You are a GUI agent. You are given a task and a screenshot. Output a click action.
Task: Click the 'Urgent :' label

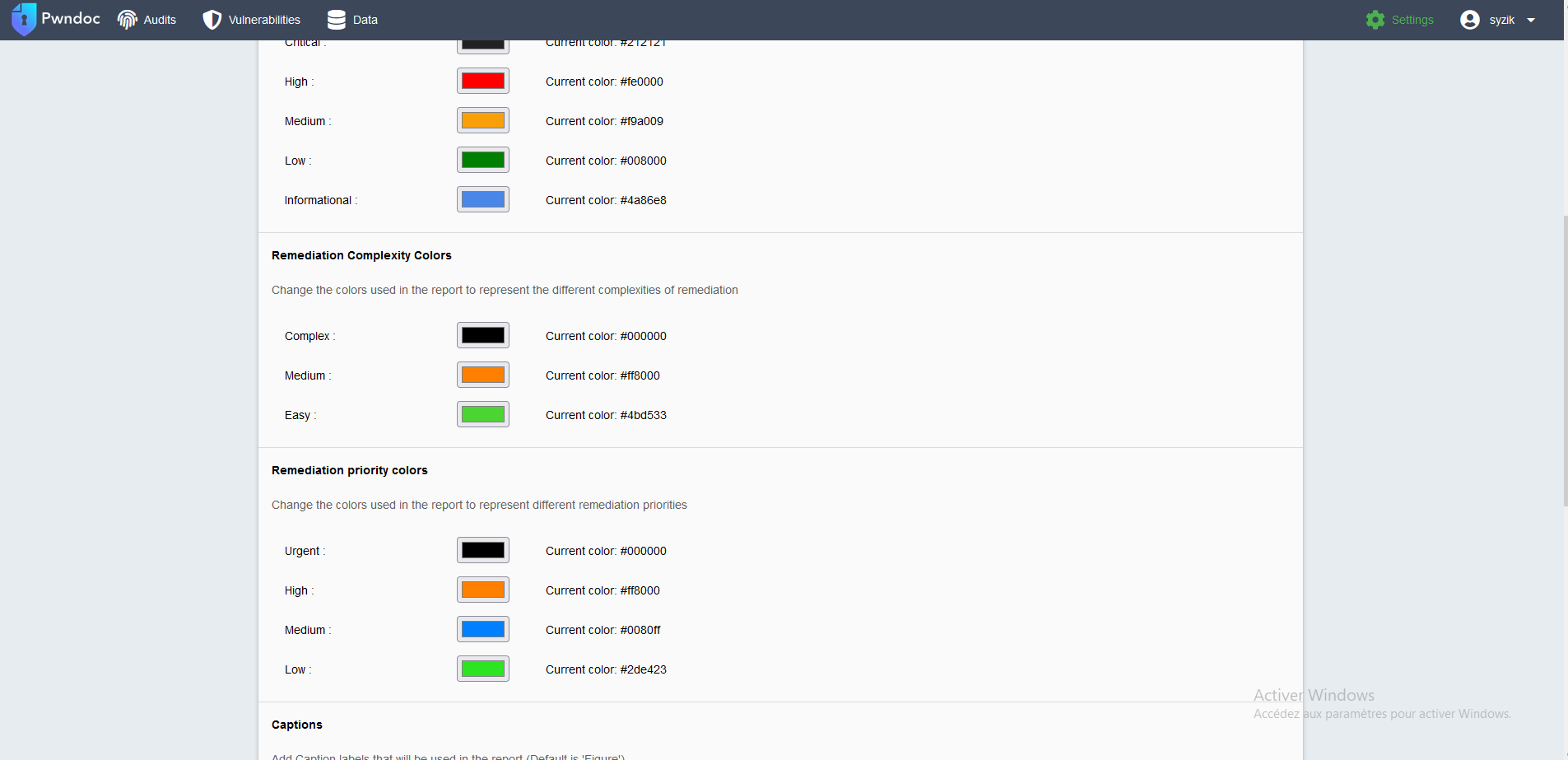(x=305, y=551)
